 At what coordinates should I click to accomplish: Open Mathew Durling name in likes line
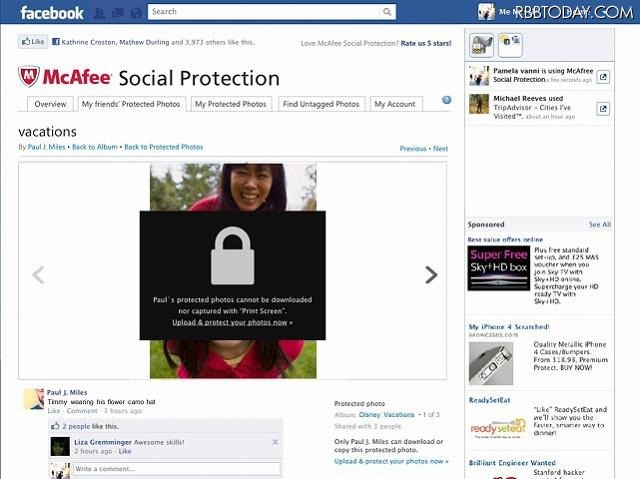click(144, 42)
